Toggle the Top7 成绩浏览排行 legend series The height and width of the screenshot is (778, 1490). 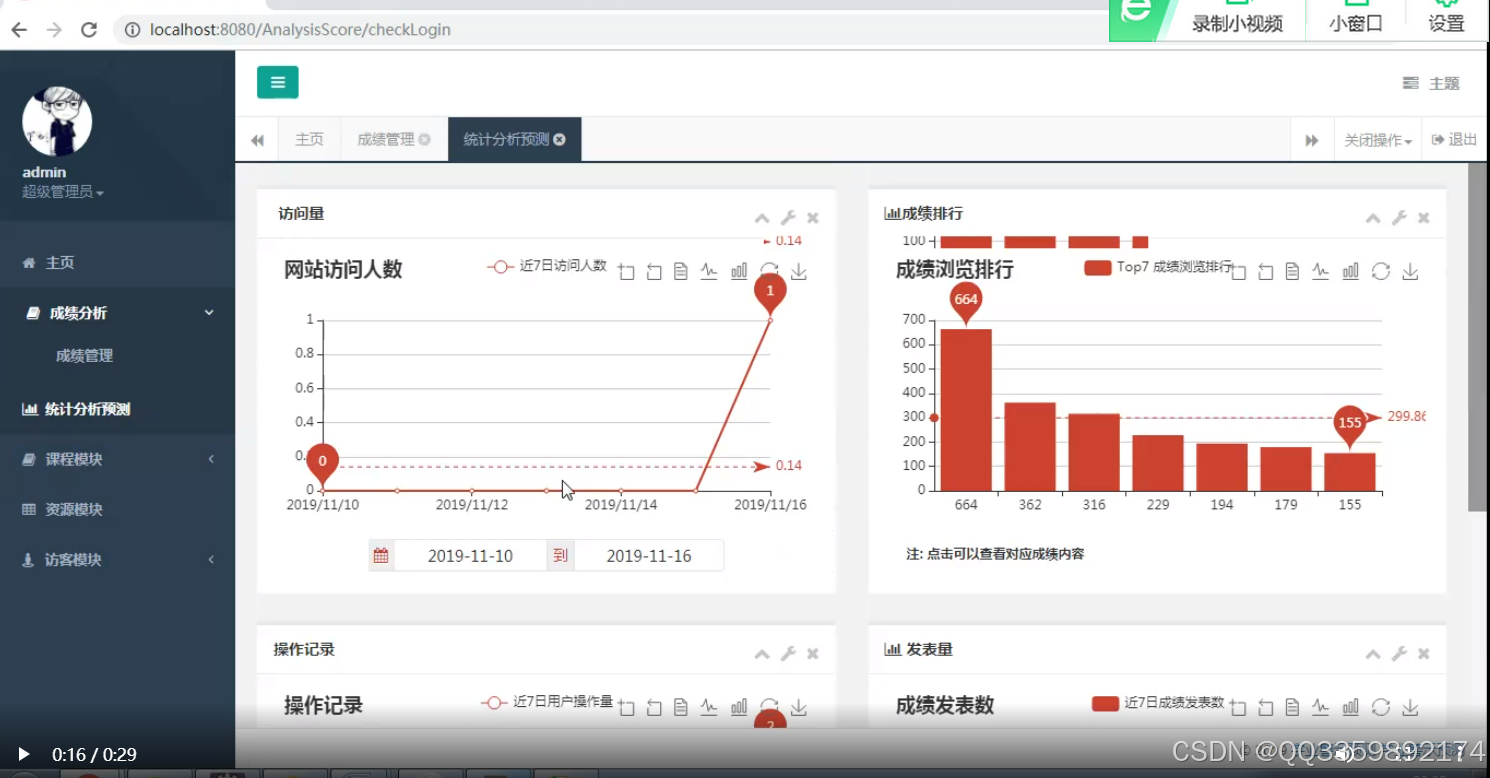(1158, 267)
